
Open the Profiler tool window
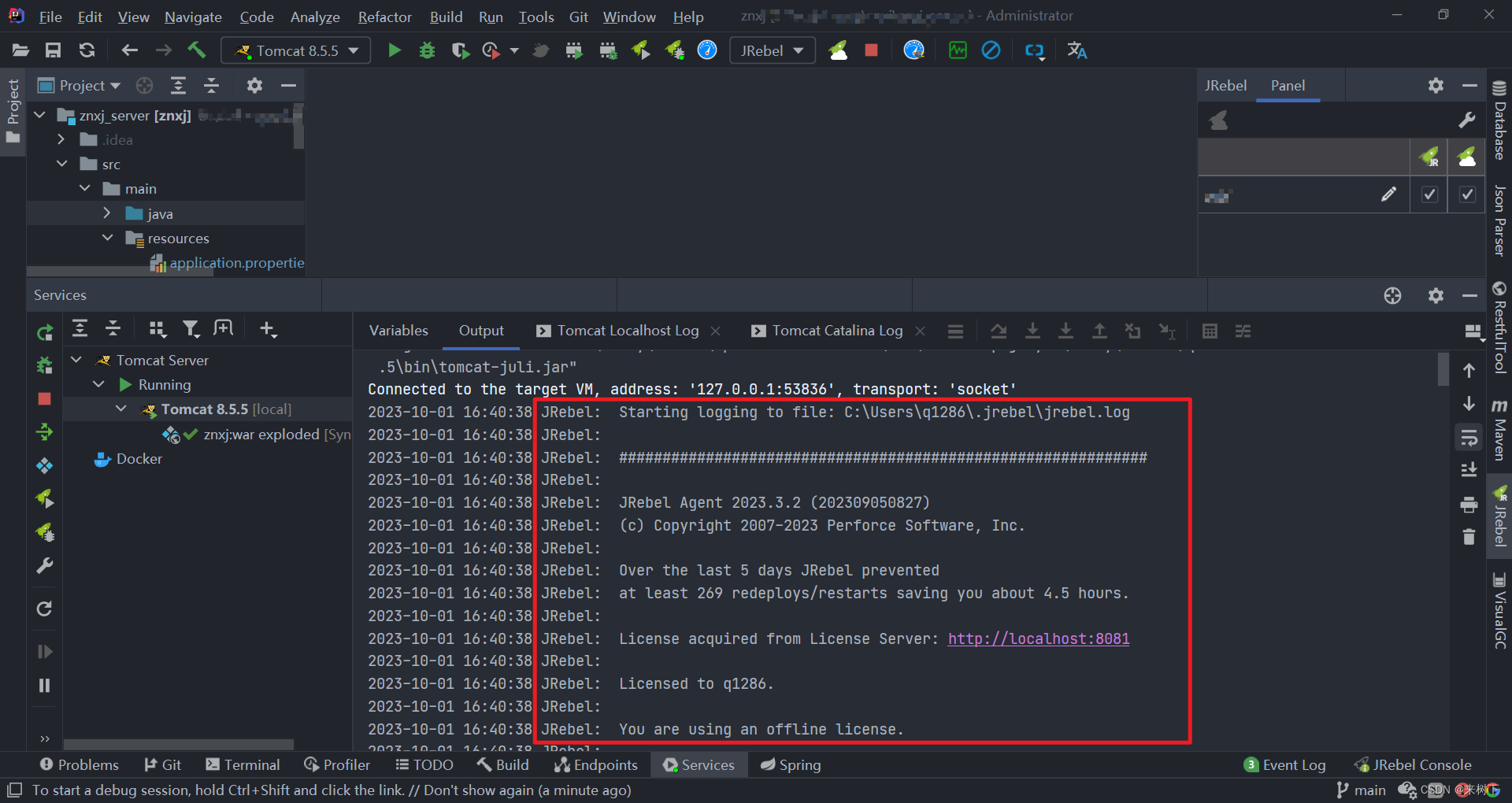tap(337, 764)
